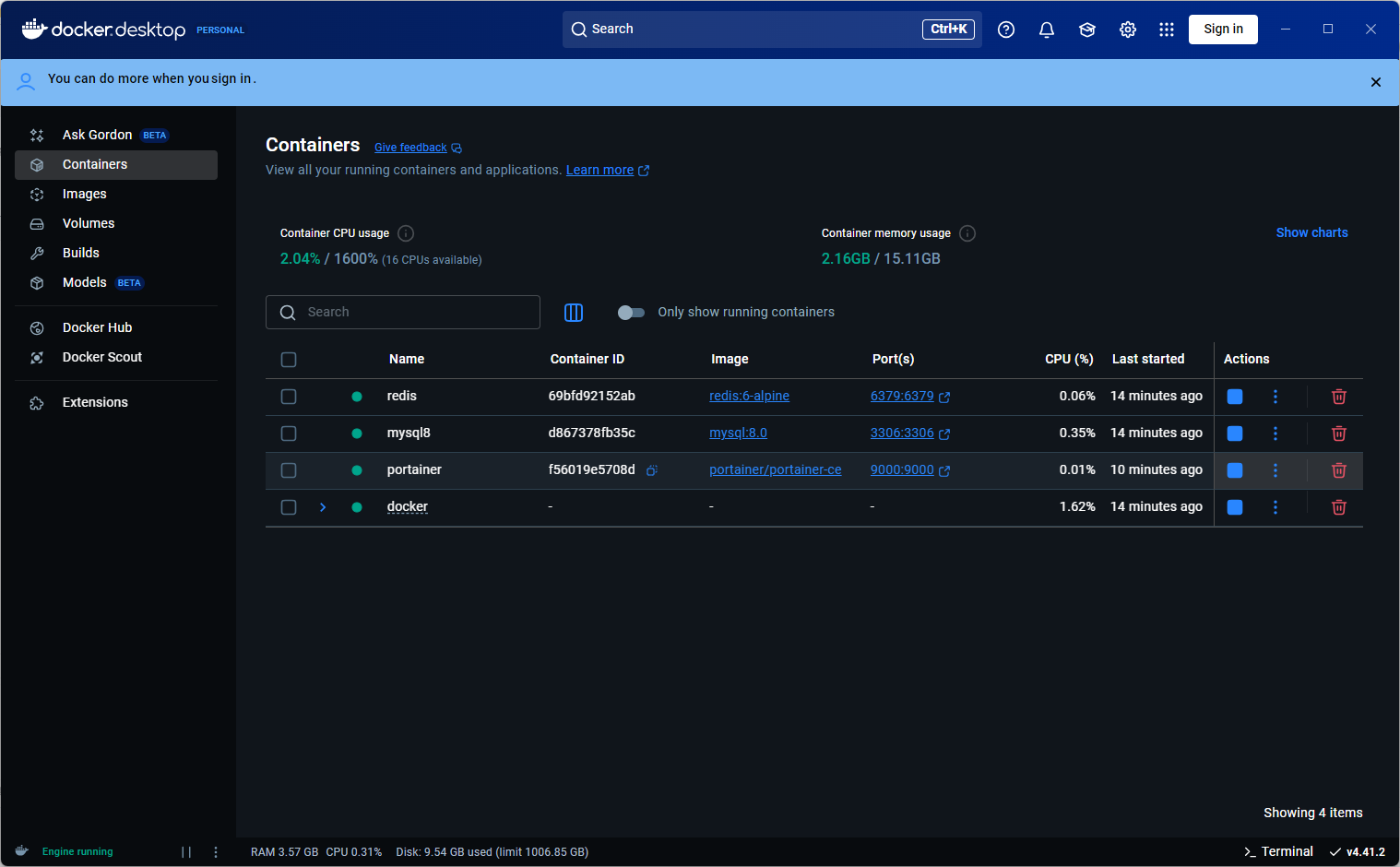1400x867 pixels.
Task: Click the memory usage info icon
Action: (967, 233)
